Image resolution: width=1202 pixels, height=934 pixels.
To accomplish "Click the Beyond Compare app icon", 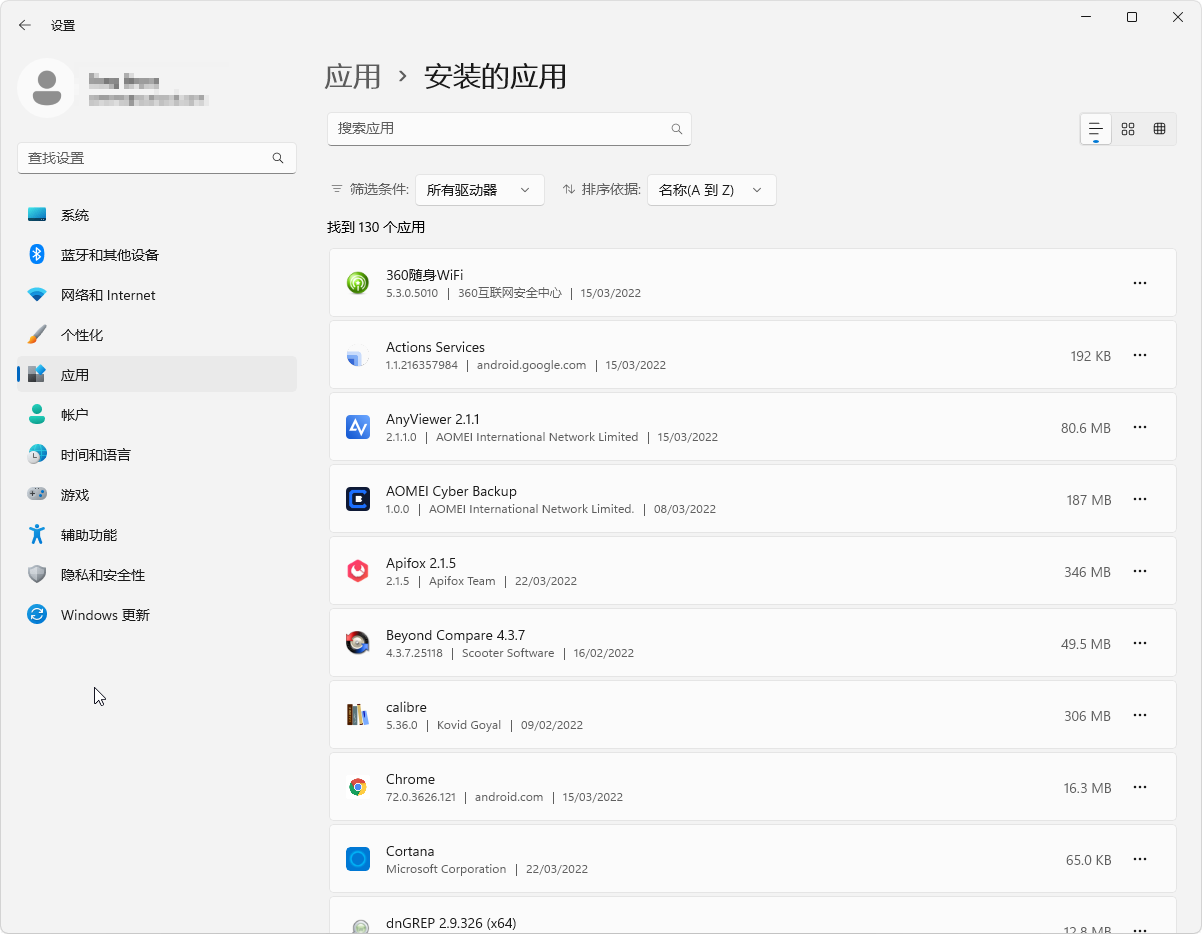I will [x=358, y=643].
